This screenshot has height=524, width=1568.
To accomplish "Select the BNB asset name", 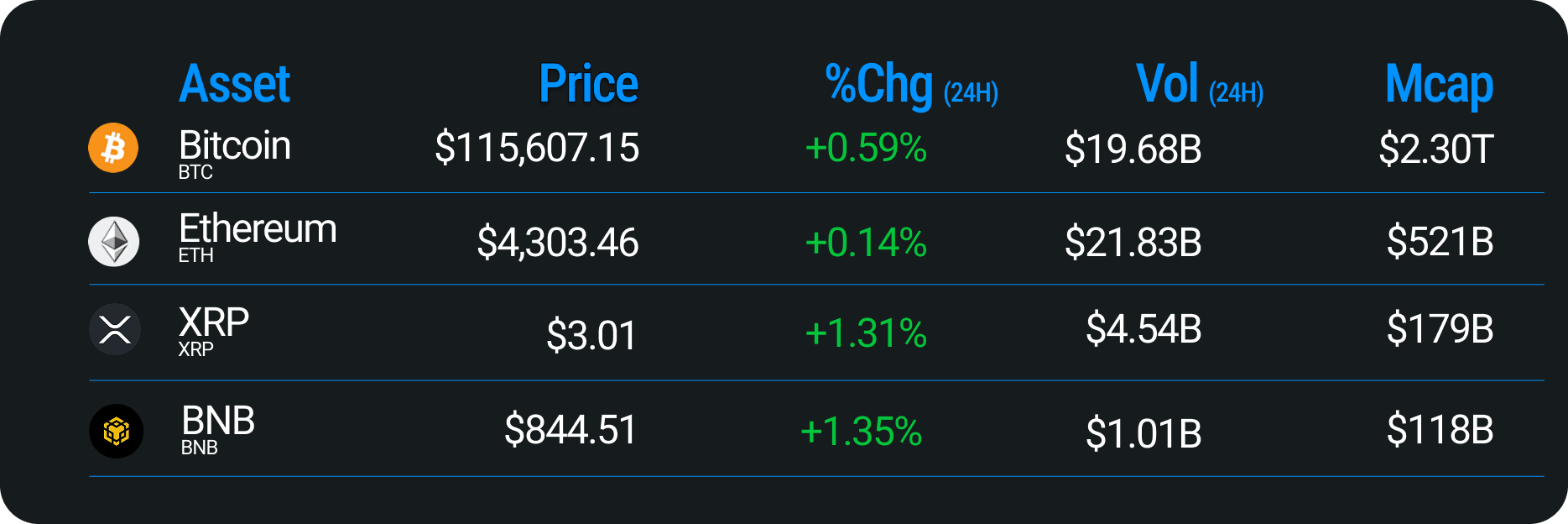I will pos(218,421).
